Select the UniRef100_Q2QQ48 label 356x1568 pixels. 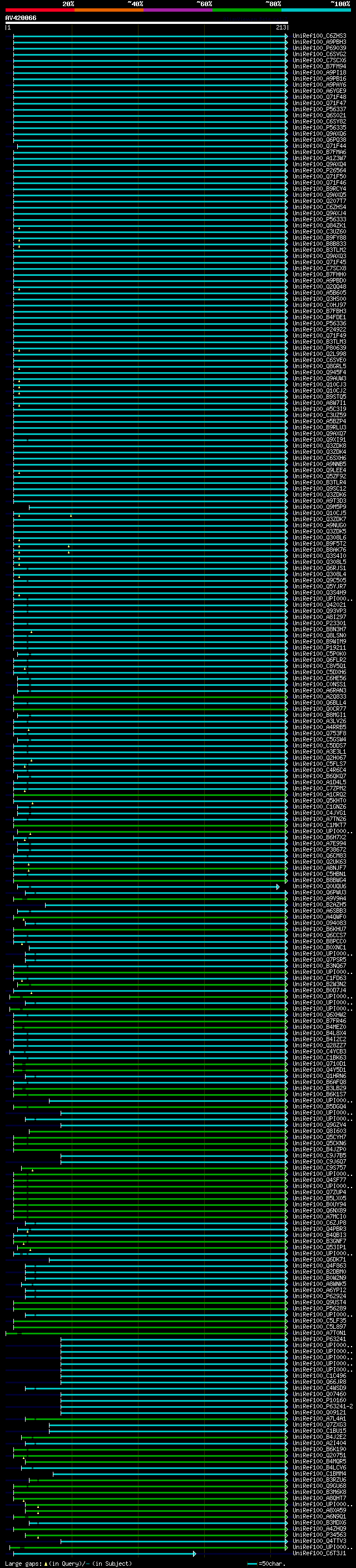[319, 286]
